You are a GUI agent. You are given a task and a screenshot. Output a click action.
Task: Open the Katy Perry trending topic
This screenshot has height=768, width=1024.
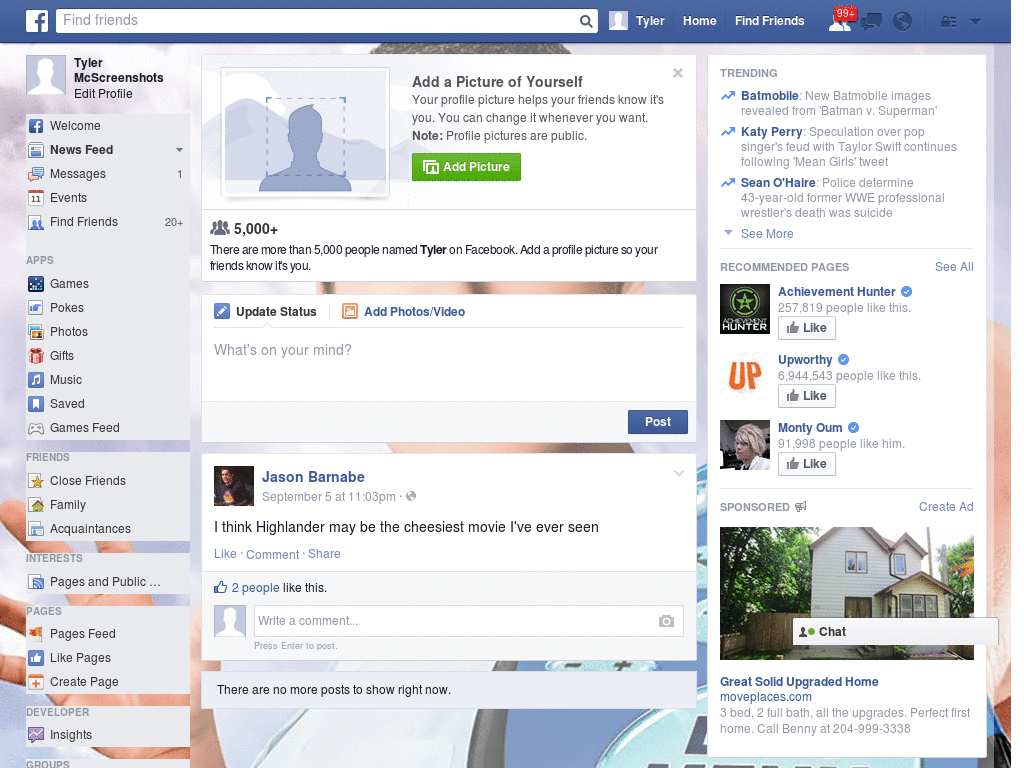point(771,132)
